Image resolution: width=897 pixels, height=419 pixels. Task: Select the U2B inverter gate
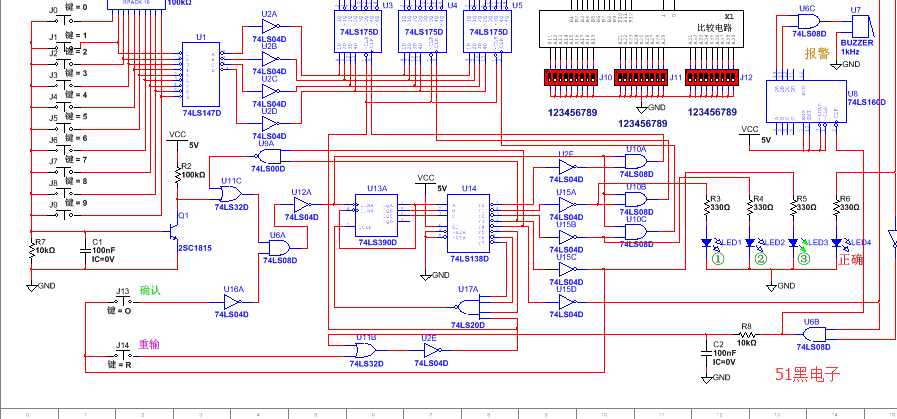coord(272,60)
